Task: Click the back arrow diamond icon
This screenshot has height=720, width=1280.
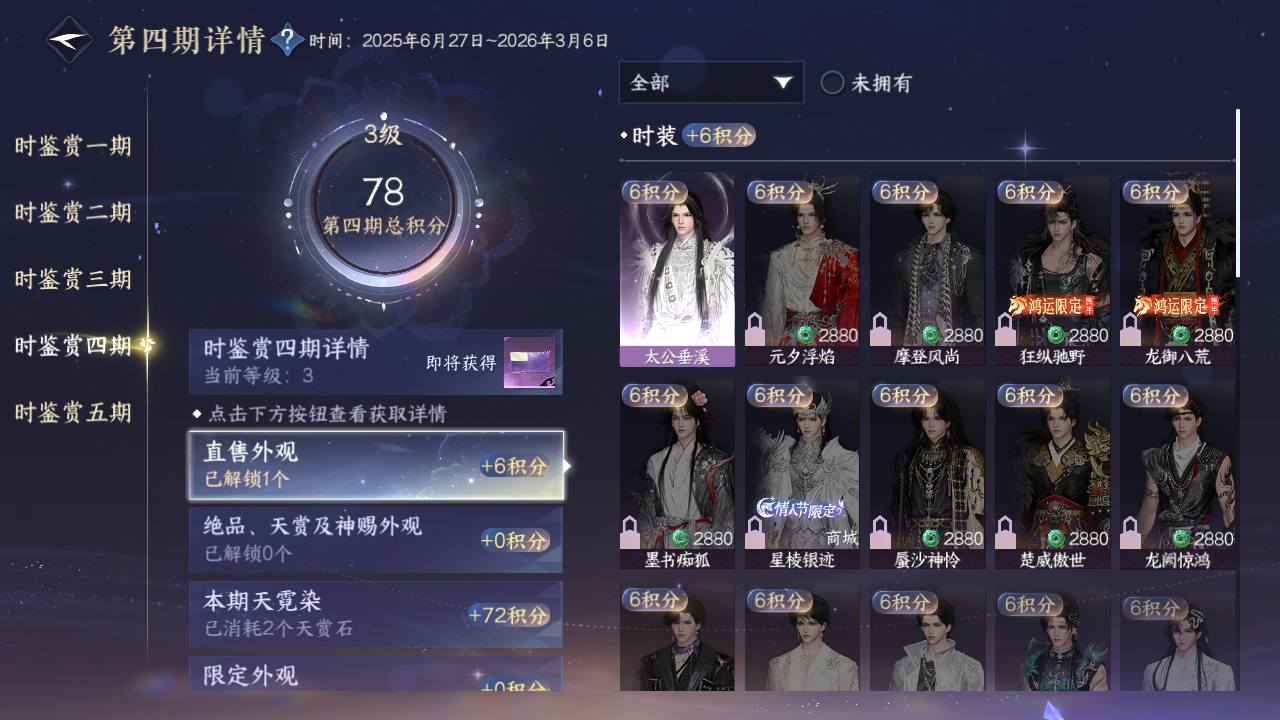Action: tap(70, 40)
